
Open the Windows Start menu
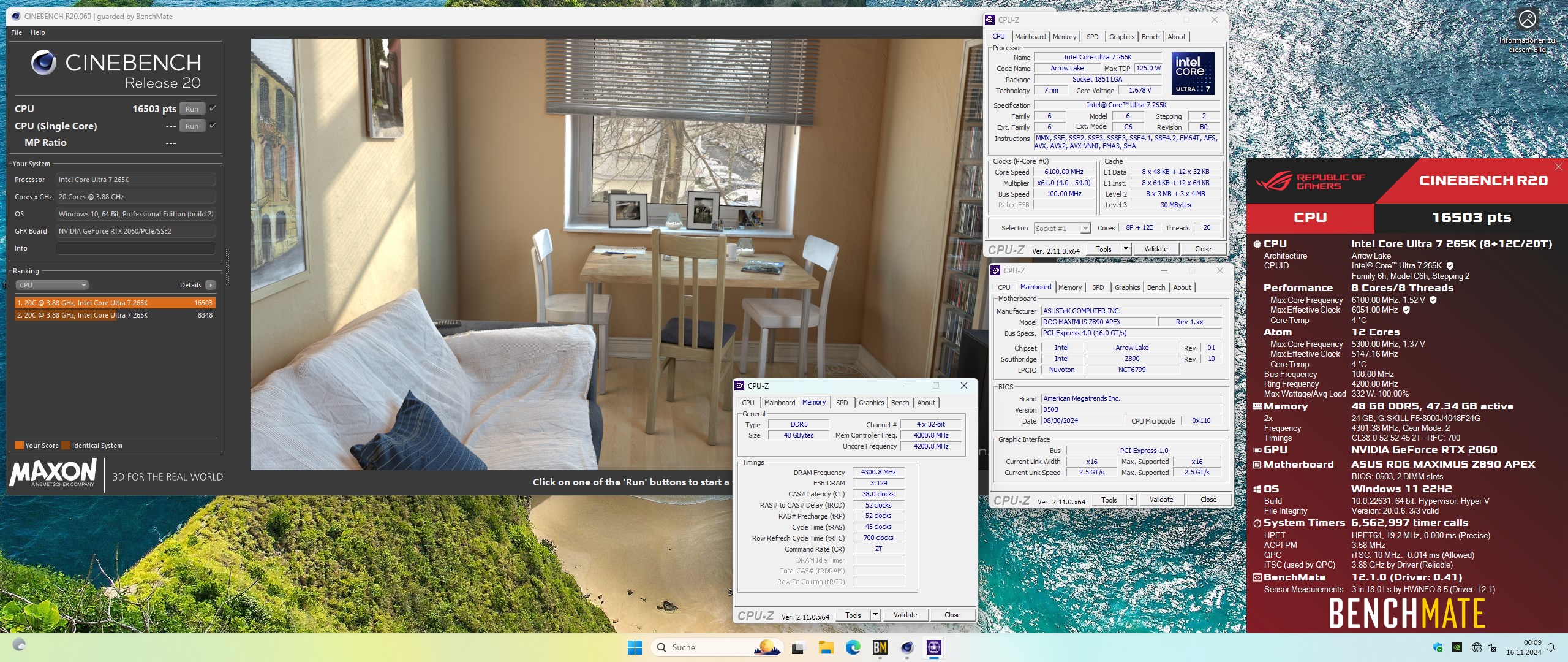click(635, 647)
